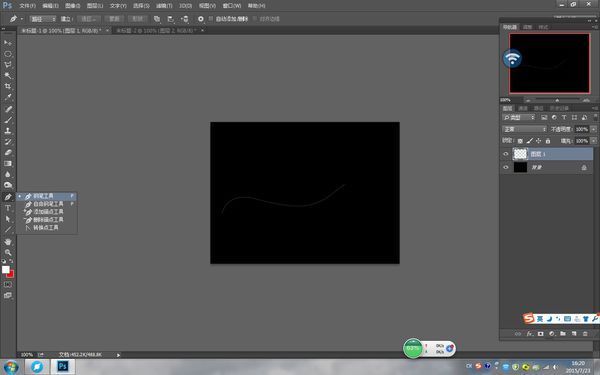Viewport: 600px width, 375px height.
Task: Select the Magic Wand tool
Action: click(8, 75)
